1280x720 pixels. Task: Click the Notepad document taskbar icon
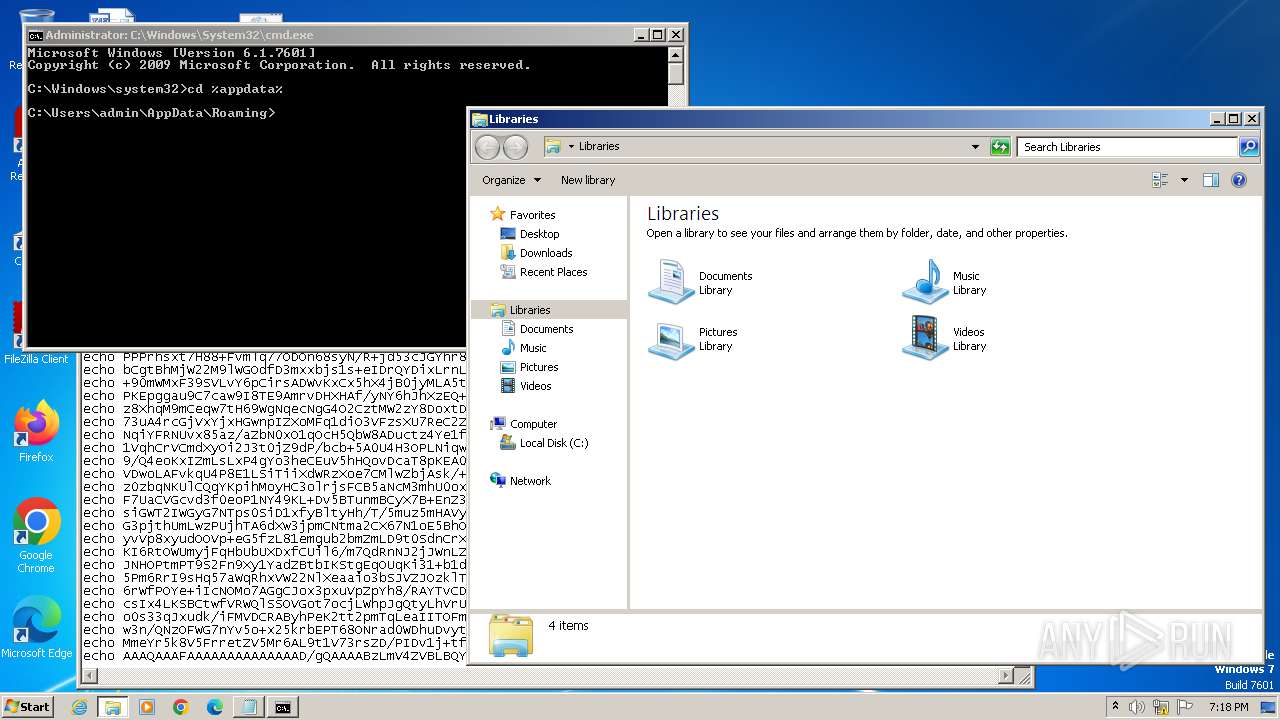249,707
